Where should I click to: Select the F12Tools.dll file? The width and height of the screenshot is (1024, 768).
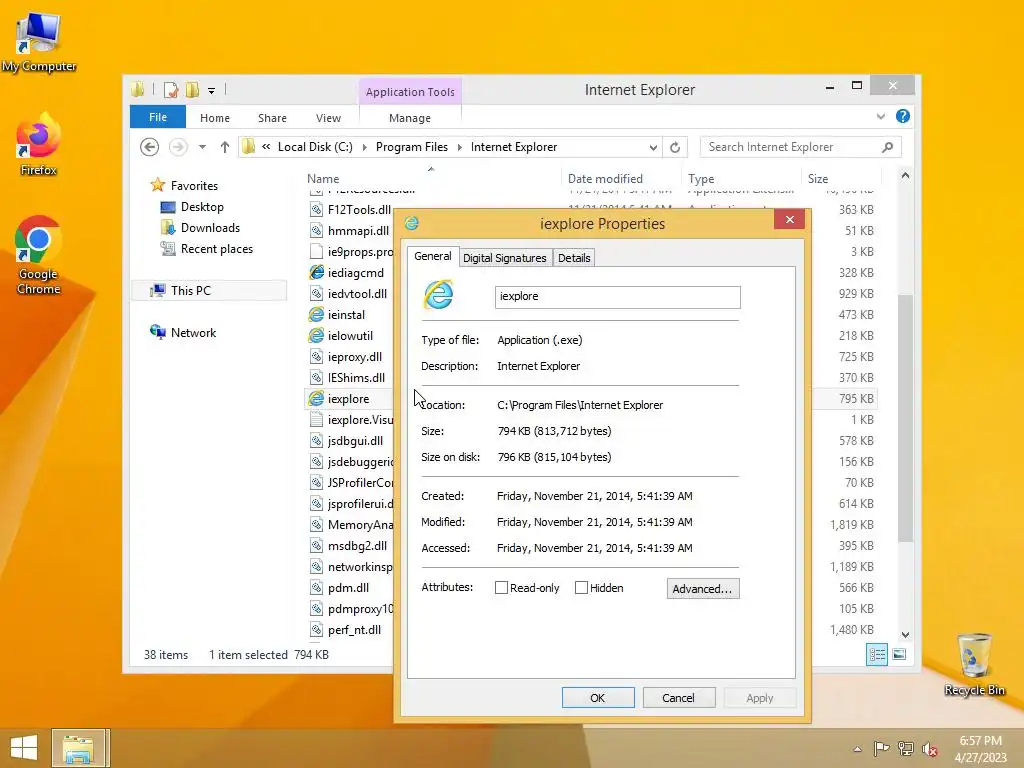359,210
